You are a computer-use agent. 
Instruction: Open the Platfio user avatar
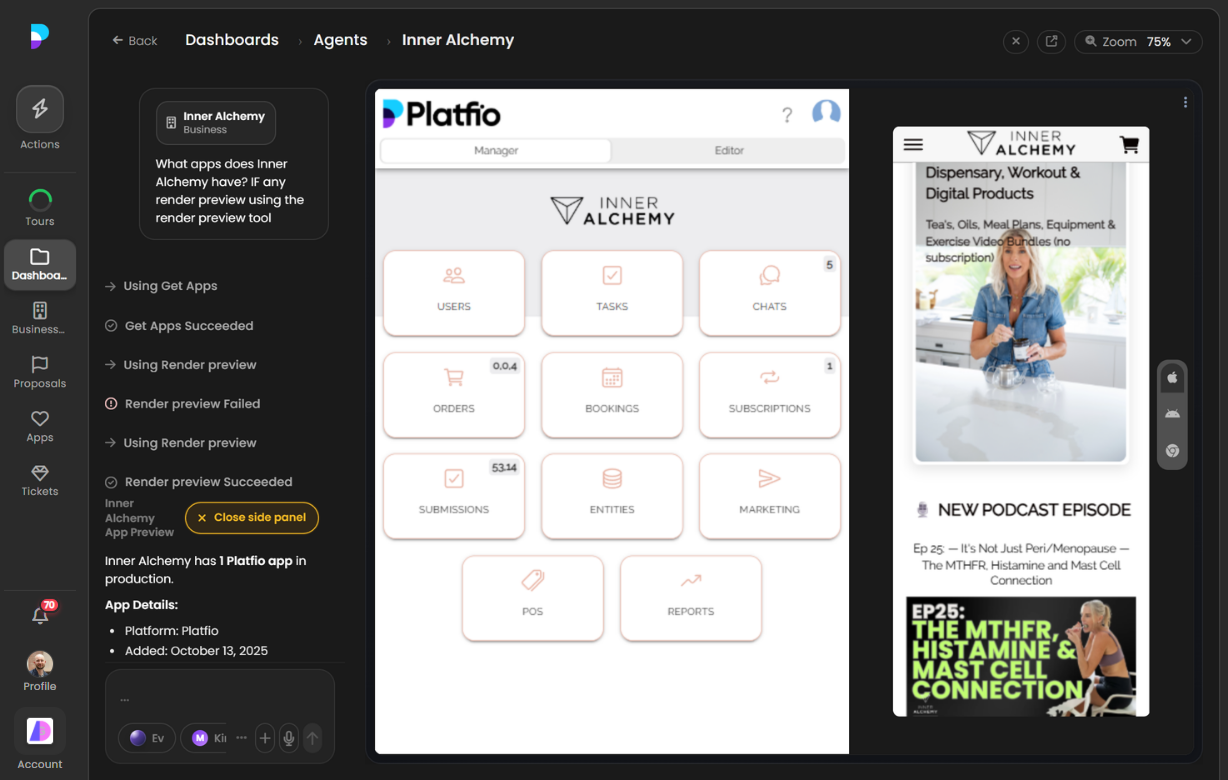pyautogui.click(x=826, y=113)
